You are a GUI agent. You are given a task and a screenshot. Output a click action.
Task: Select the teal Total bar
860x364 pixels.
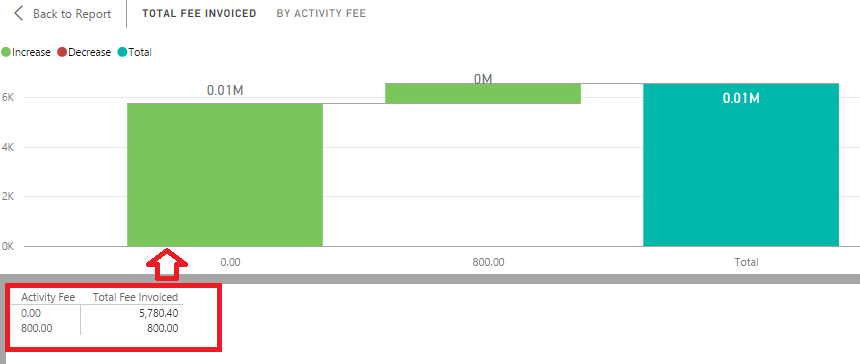click(740, 165)
